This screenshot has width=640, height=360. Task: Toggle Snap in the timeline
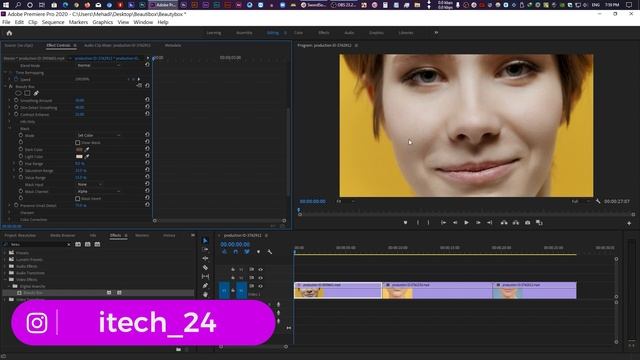click(236, 252)
